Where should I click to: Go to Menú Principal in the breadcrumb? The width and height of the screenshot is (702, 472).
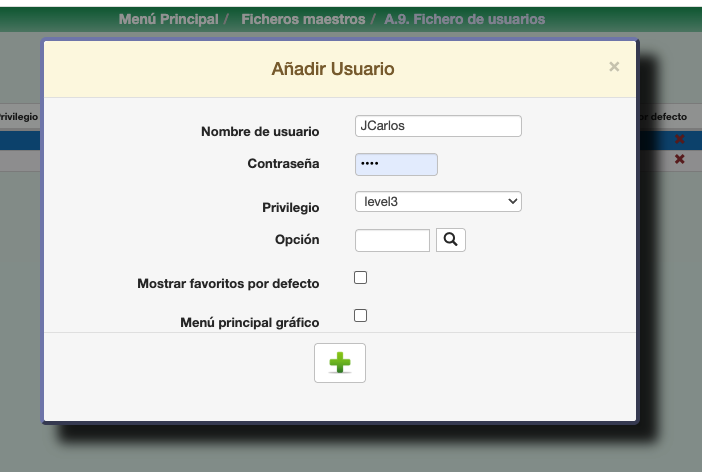click(x=168, y=20)
